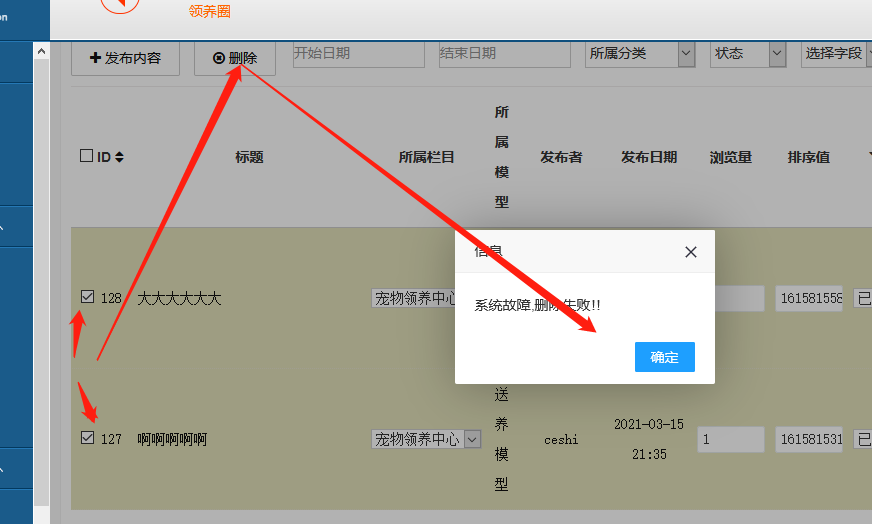Viewport: 872px width, 524px height.
Task: Uncheck the checkbox for row 128
Action: [87, 297]
